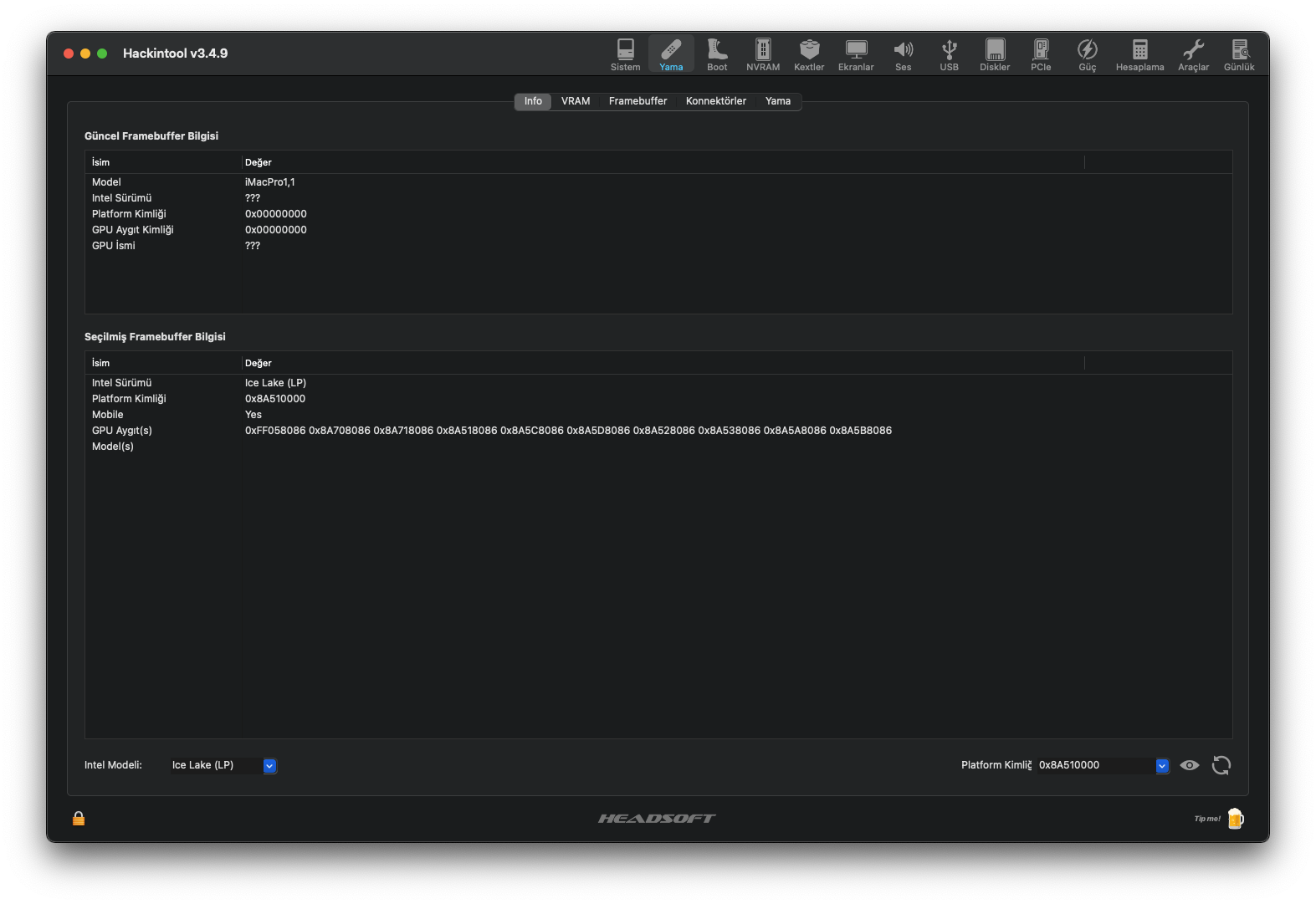Open the Diskler disks section
The image size is (1316, 904).
point(995,54)
